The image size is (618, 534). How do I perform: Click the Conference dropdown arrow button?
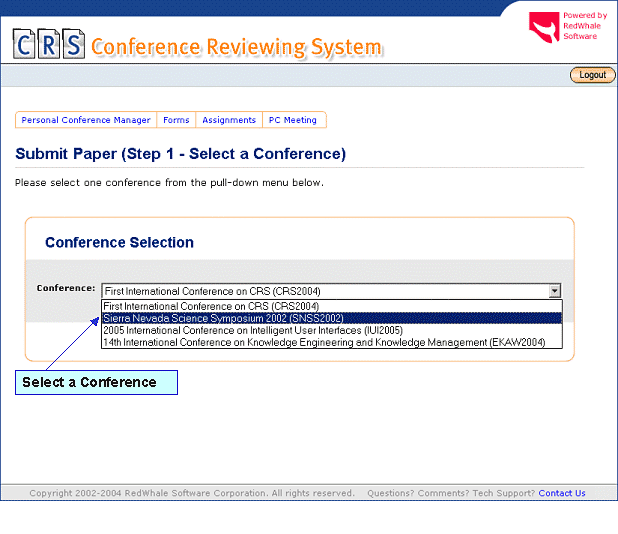point(555,291)
